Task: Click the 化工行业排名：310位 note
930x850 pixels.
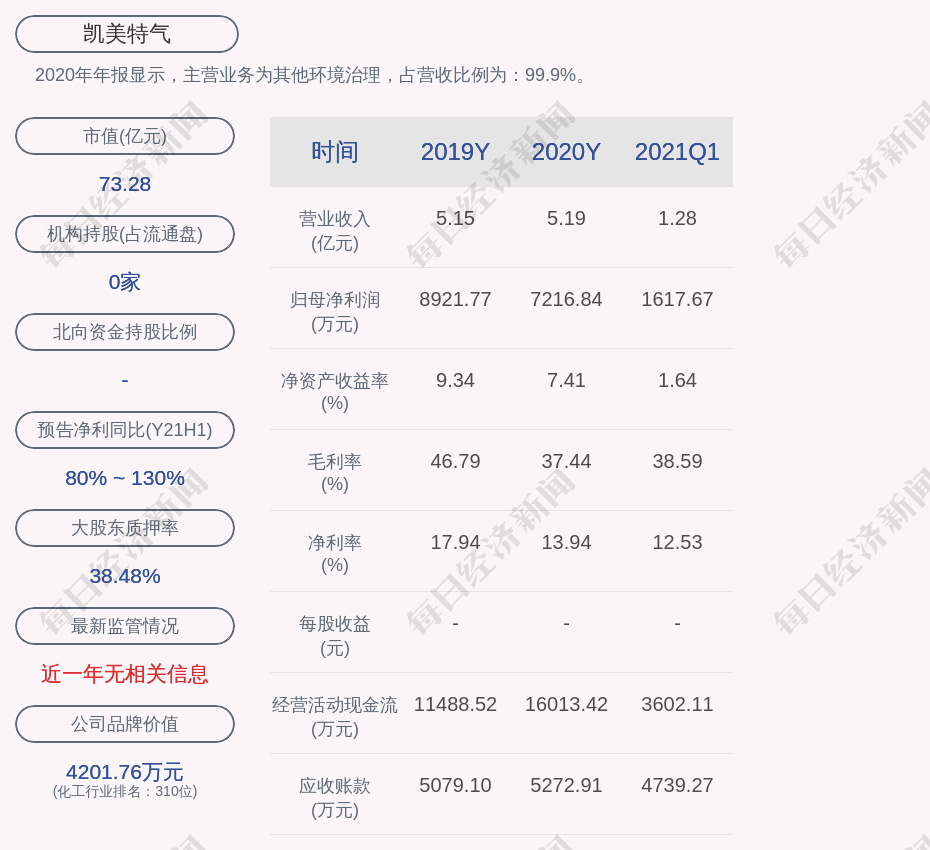Action: (x=125, y=792)
